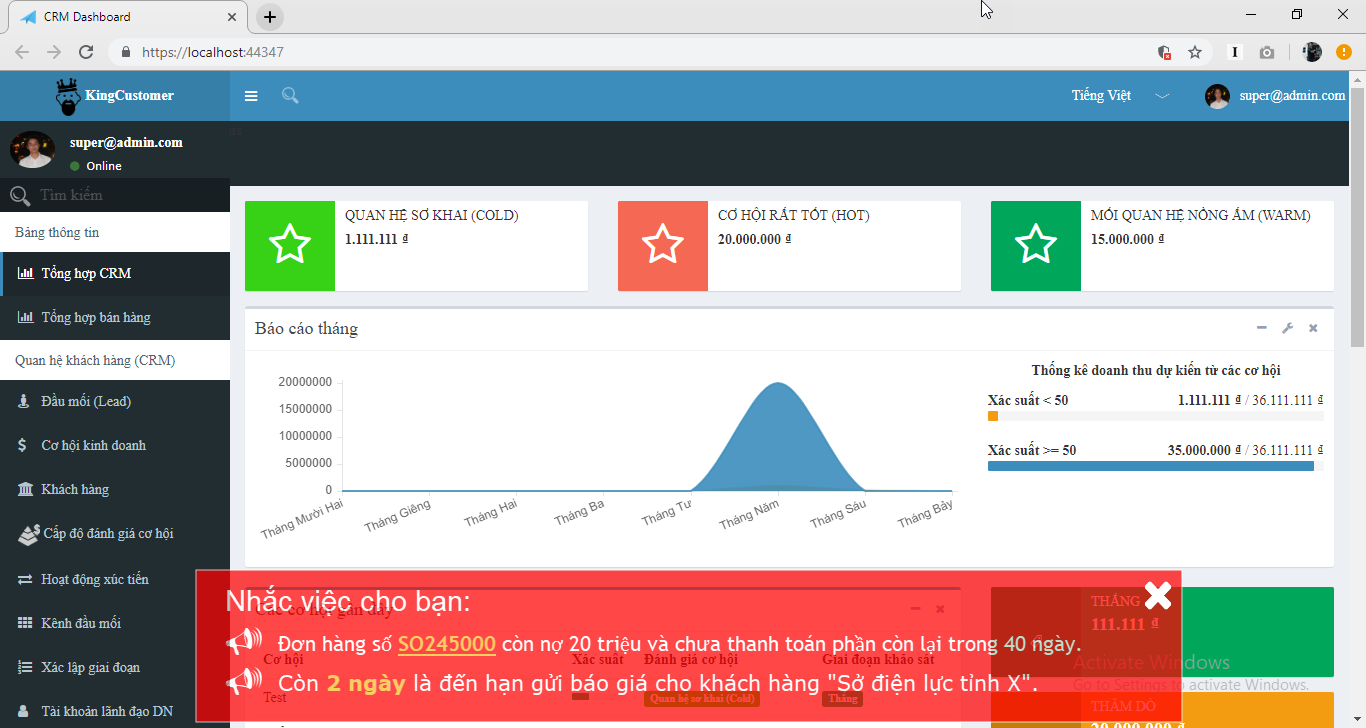Click the Lead chess-piece icon
This screenshot has height=728, width=1366.
23,401
